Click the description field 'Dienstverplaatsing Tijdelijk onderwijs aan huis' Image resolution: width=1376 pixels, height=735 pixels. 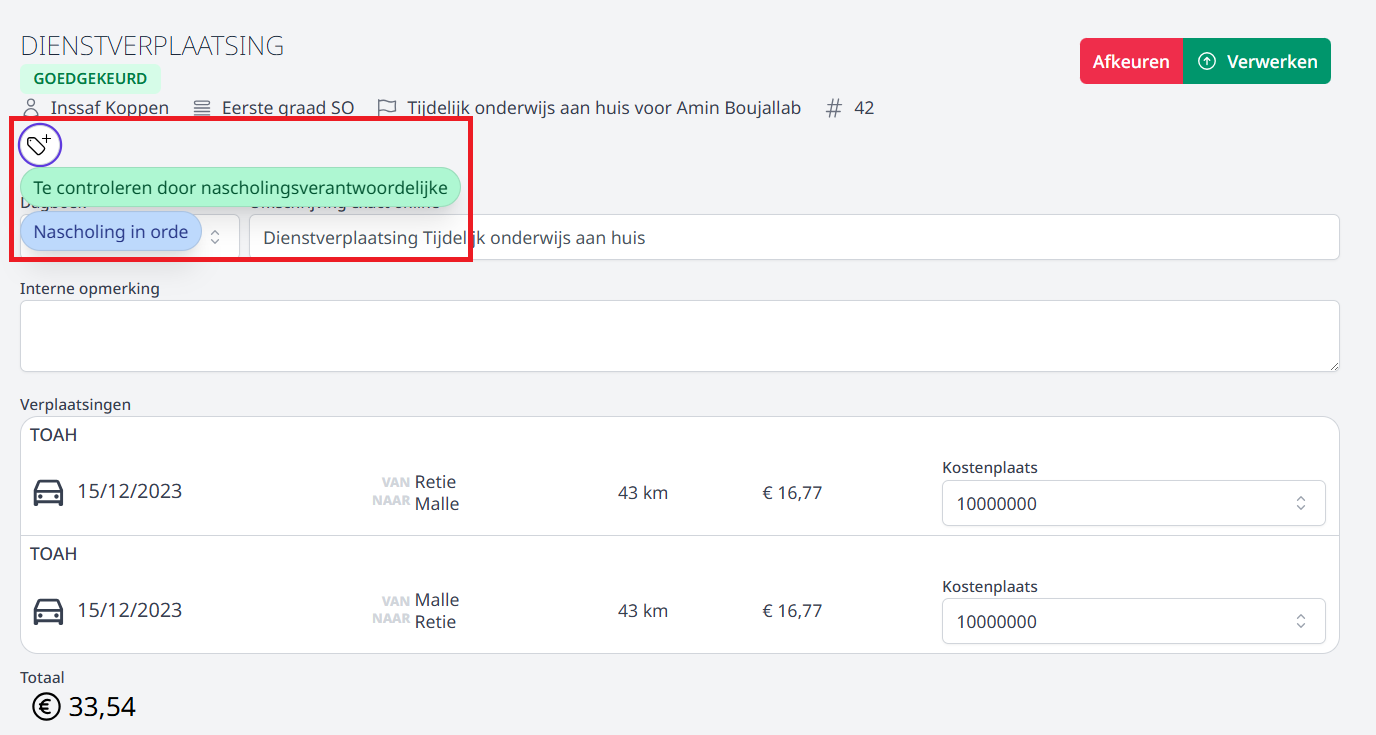pyautogui.click(x=794, y=237)
